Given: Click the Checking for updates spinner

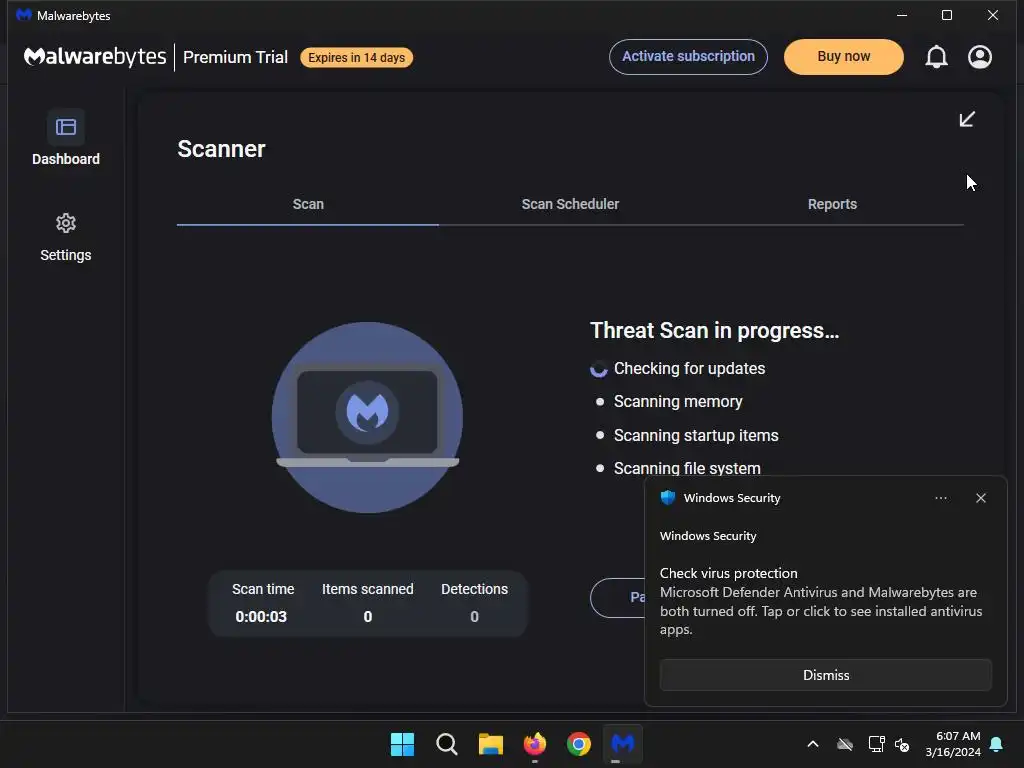Looking at the screenshot, I should 598,369.
